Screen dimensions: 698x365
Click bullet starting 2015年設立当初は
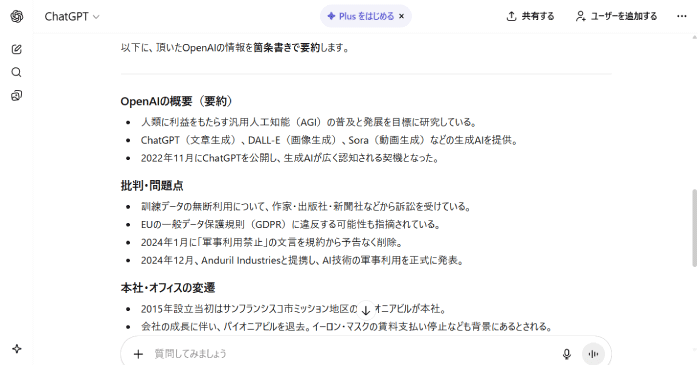293,309
